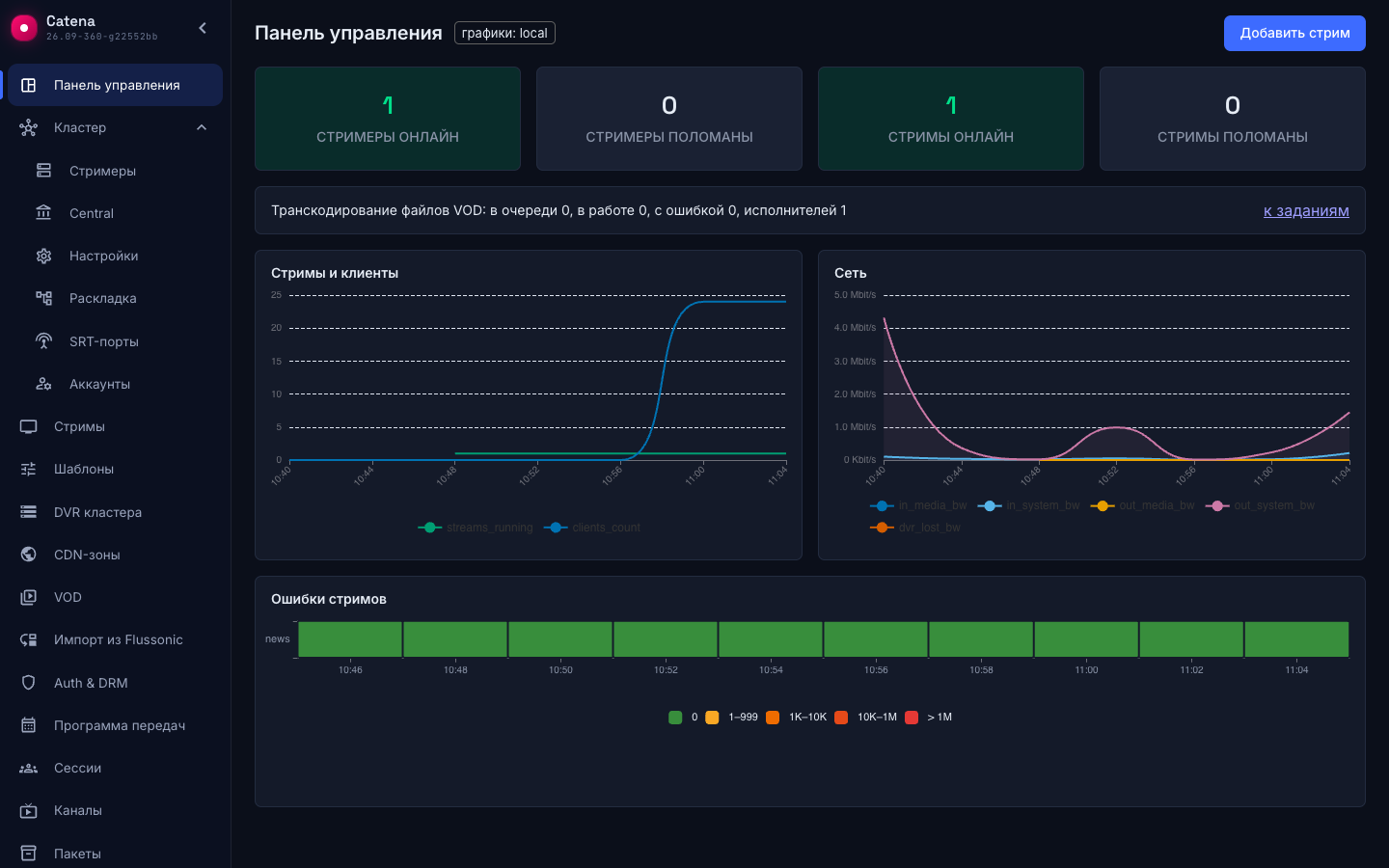
Task: Toggle out_media_bw series in network legend
Action: [x=1142, y=505]
